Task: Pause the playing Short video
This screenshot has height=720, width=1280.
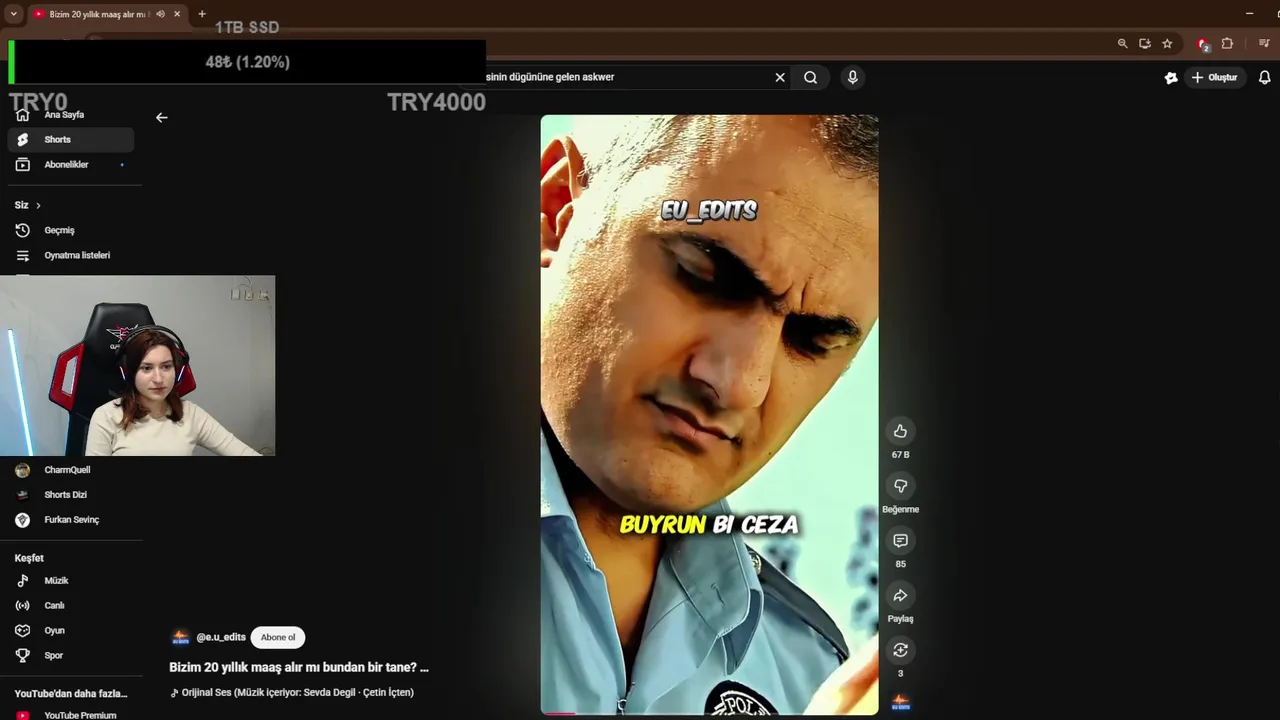Action: click(x=709, y=414)
